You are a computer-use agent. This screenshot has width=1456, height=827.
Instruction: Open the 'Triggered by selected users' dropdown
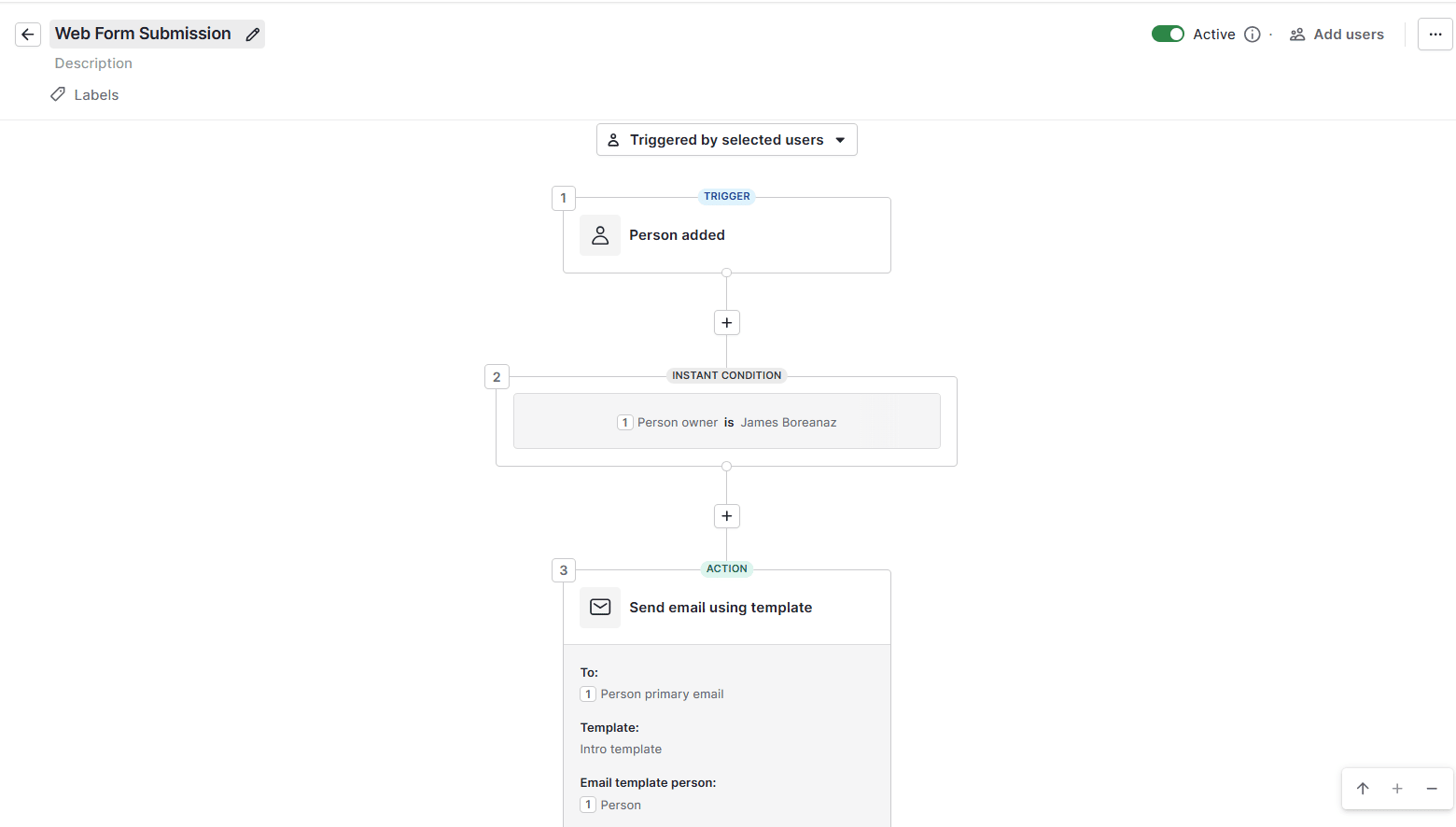726,139
